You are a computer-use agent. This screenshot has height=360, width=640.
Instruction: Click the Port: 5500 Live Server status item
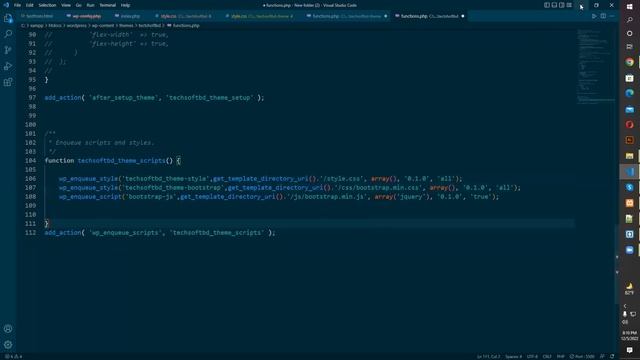582,357
